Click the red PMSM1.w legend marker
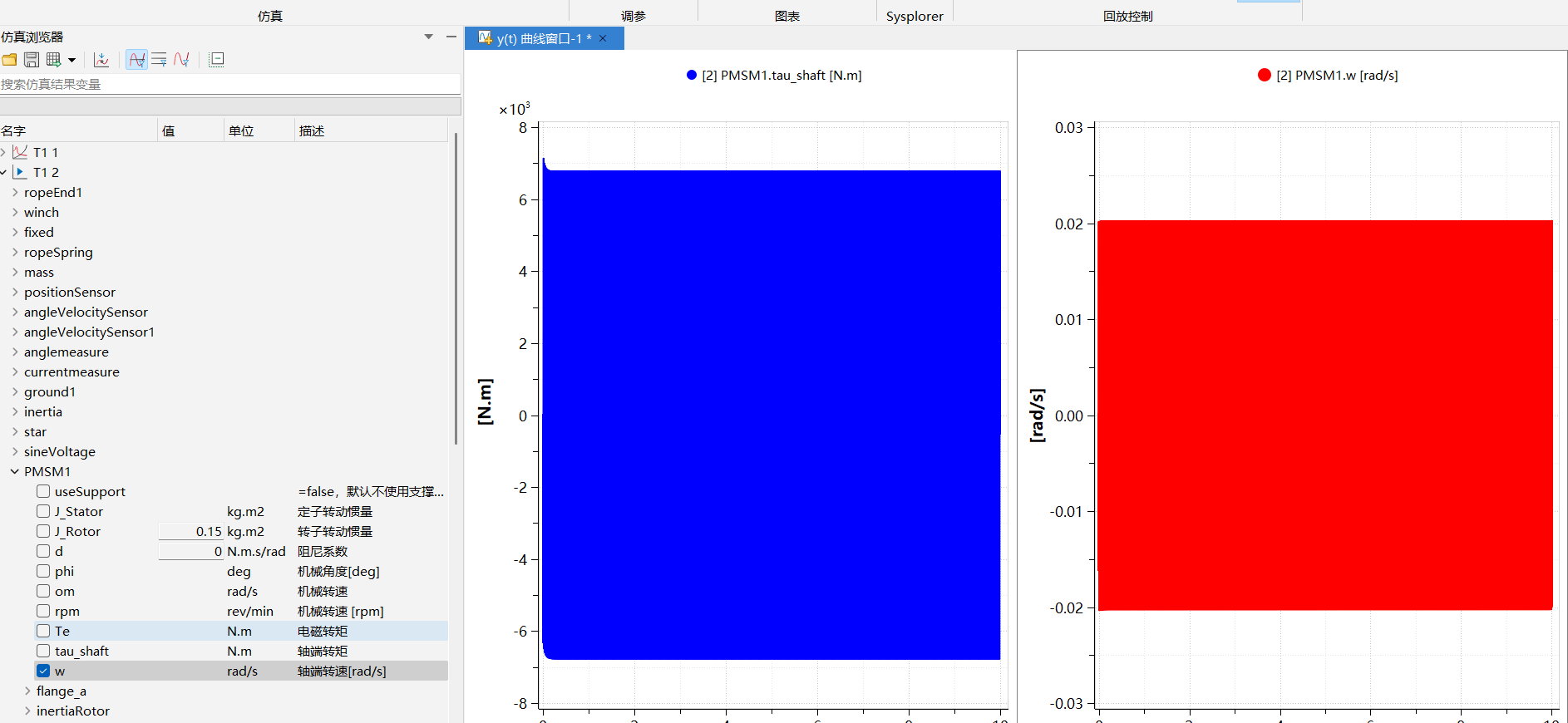This screenshot has height=723, width=1568. coord(1265,75)
